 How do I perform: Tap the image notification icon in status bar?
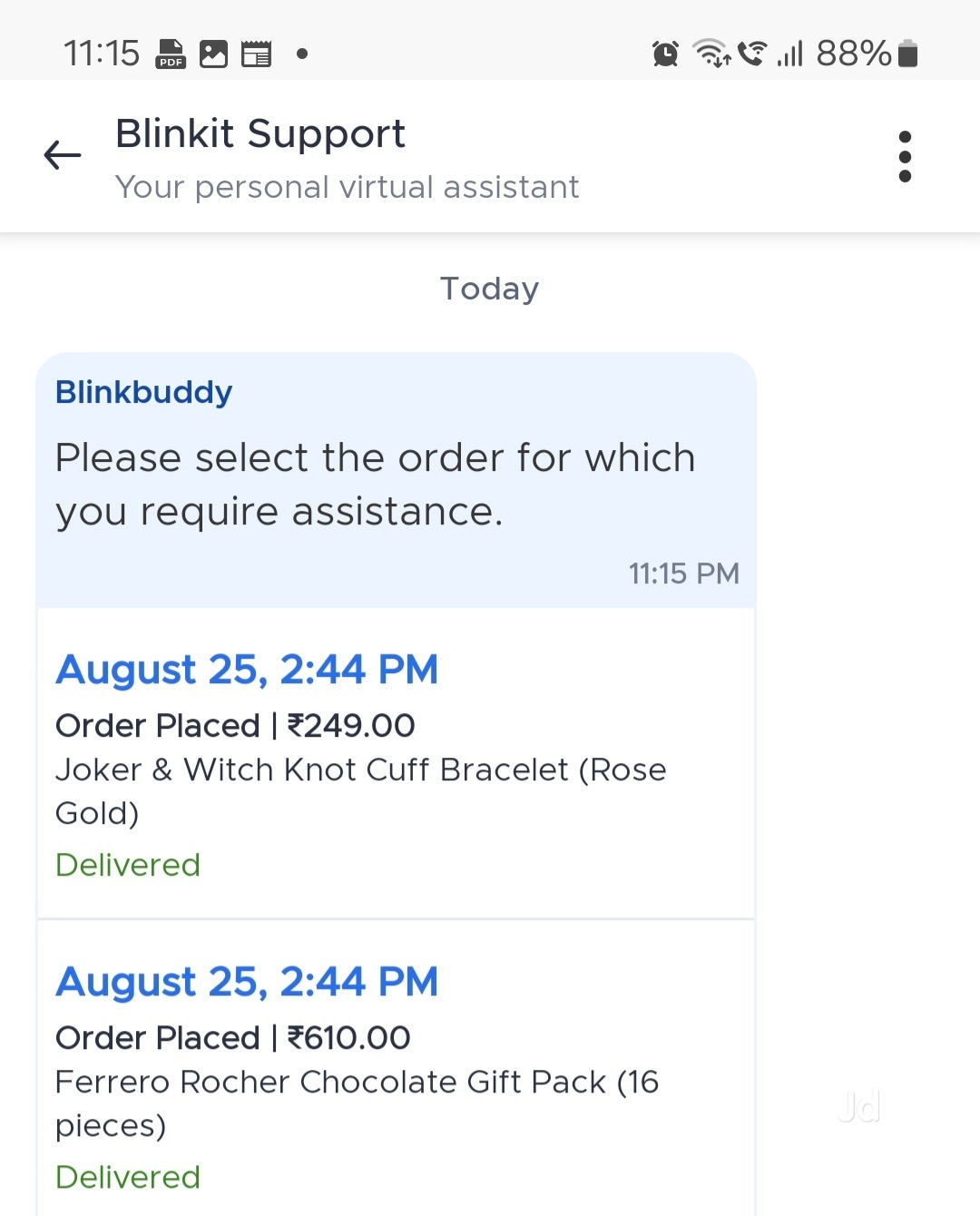(213, 54)
